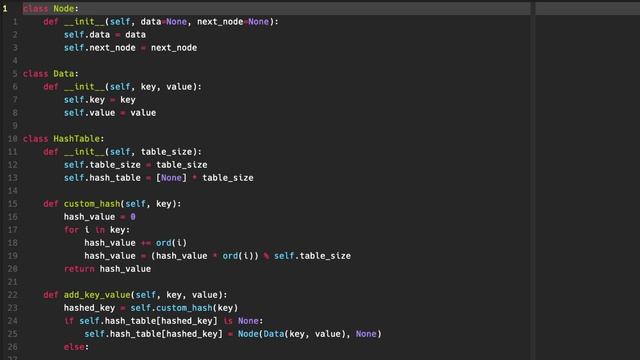Click 'for i in key:' line
The height and width of the screenshot is (360, 640).
[x=97, y=230]
